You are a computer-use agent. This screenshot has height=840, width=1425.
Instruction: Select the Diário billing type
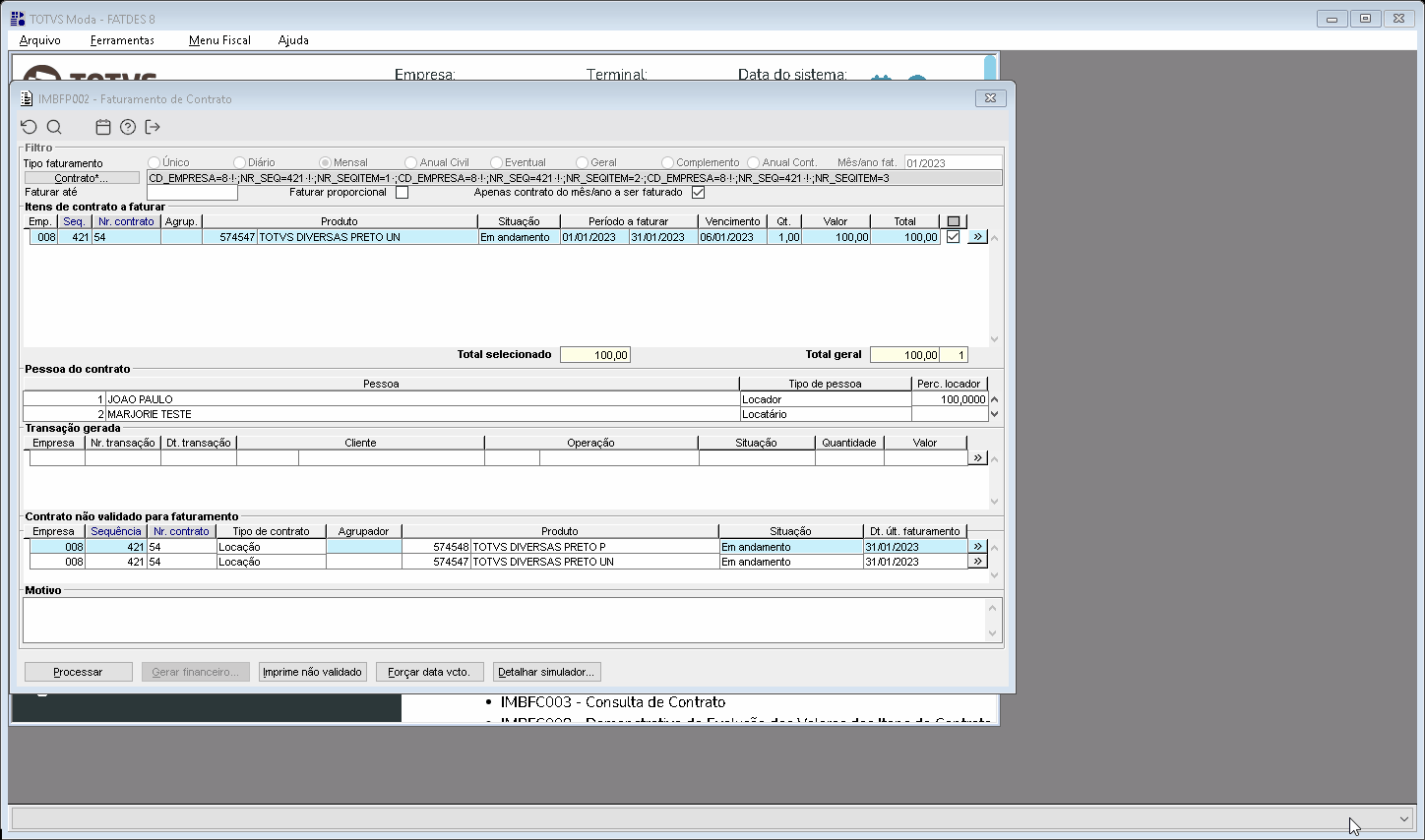pyautogui.click(x=240, y=162)
